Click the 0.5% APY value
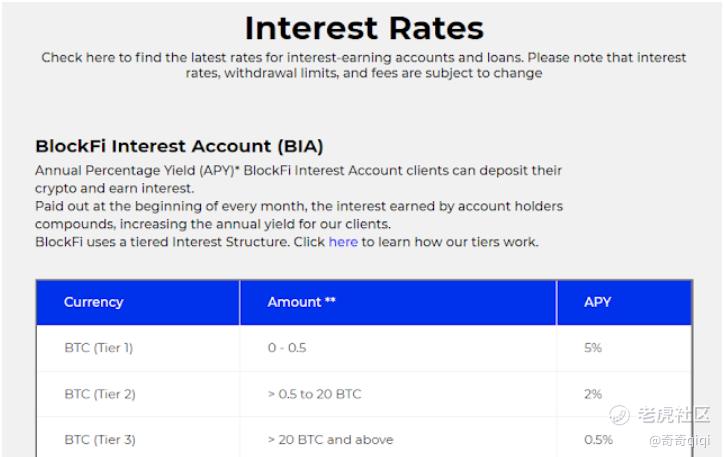The height and width of the screenshot is (457, 724). [598, 439]
